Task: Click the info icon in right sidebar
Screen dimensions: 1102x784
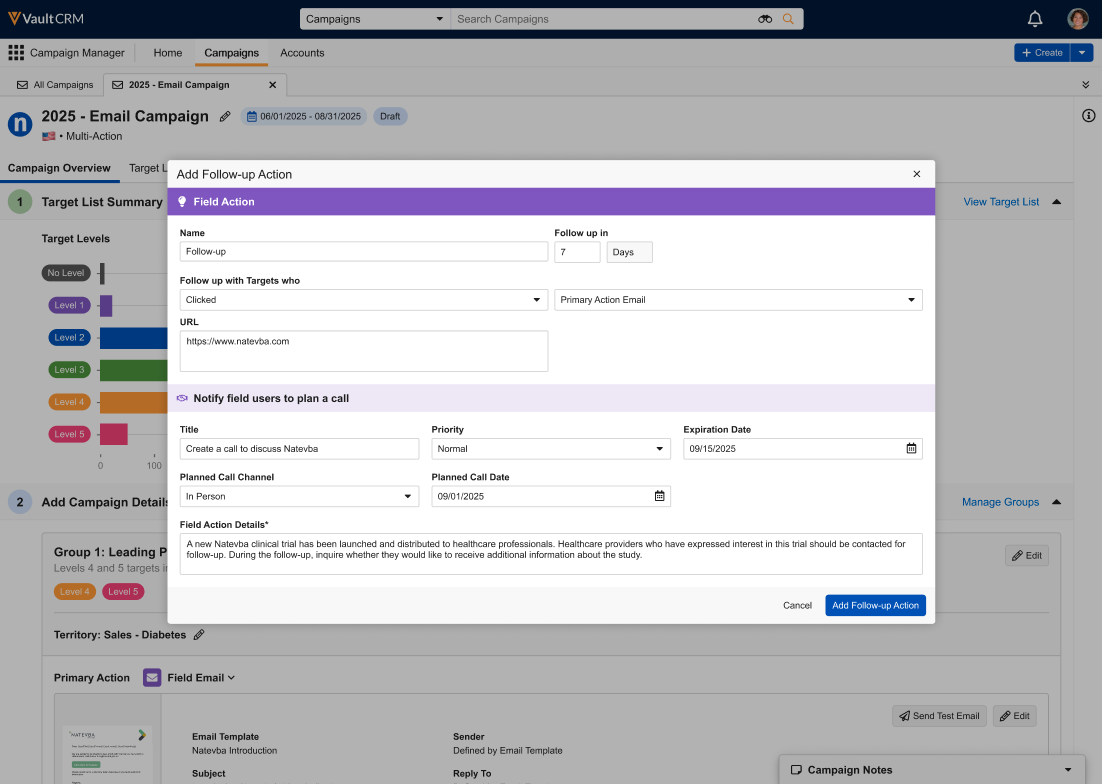Action: 1089,116
